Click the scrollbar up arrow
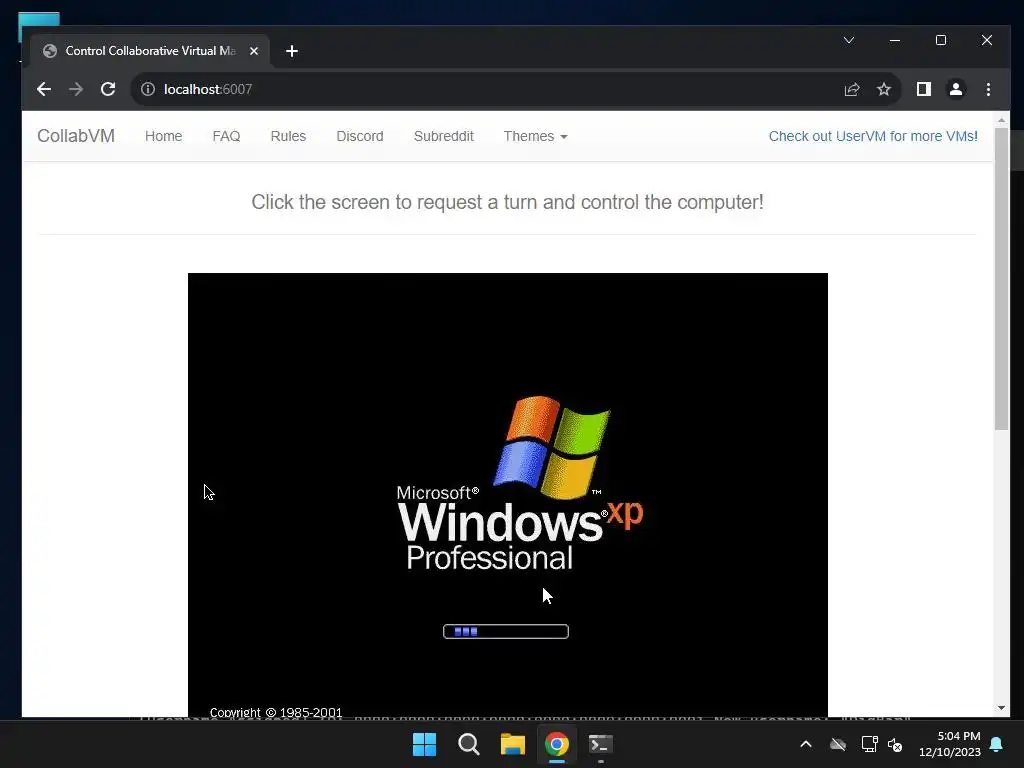 pyautogui.click(x=1001, y=120)
